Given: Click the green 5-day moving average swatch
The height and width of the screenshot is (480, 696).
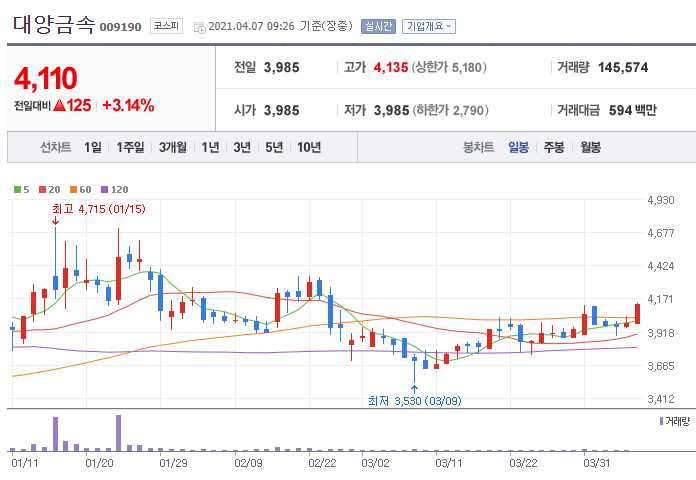Looking at the screenshot, I should click(x=17, y=190).
